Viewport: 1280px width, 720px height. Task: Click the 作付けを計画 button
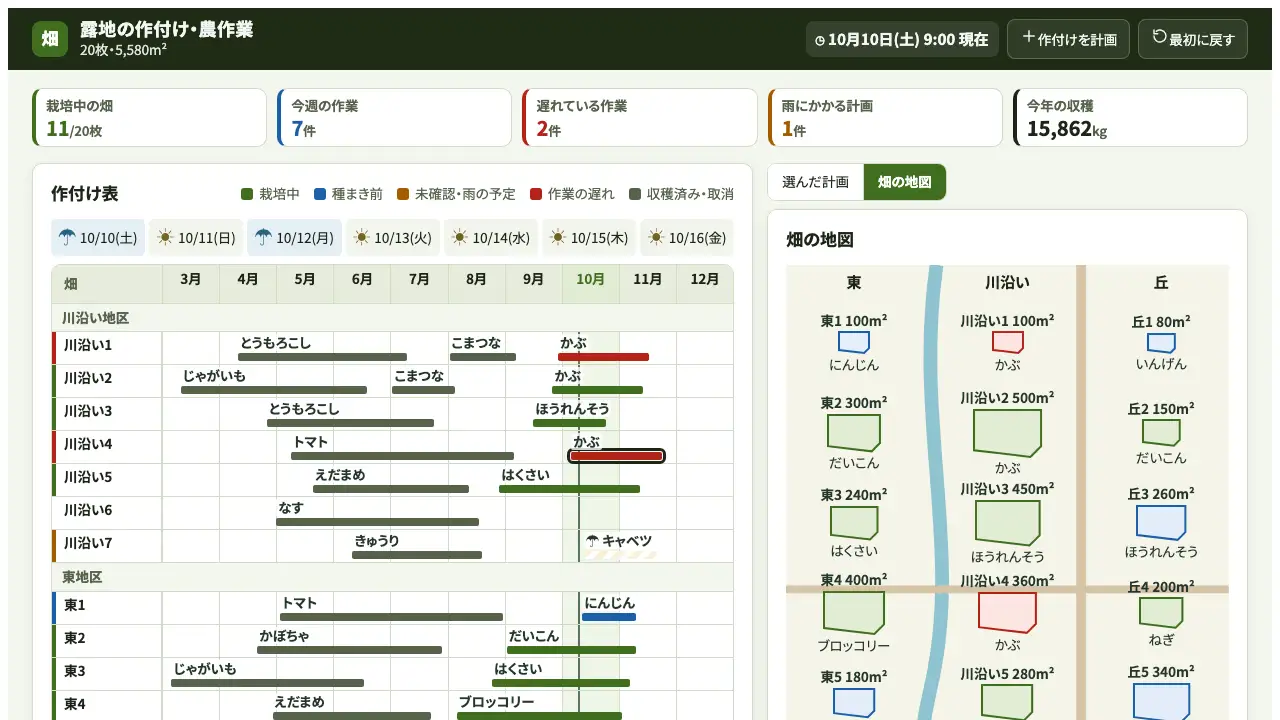[x=1068, y=39]
